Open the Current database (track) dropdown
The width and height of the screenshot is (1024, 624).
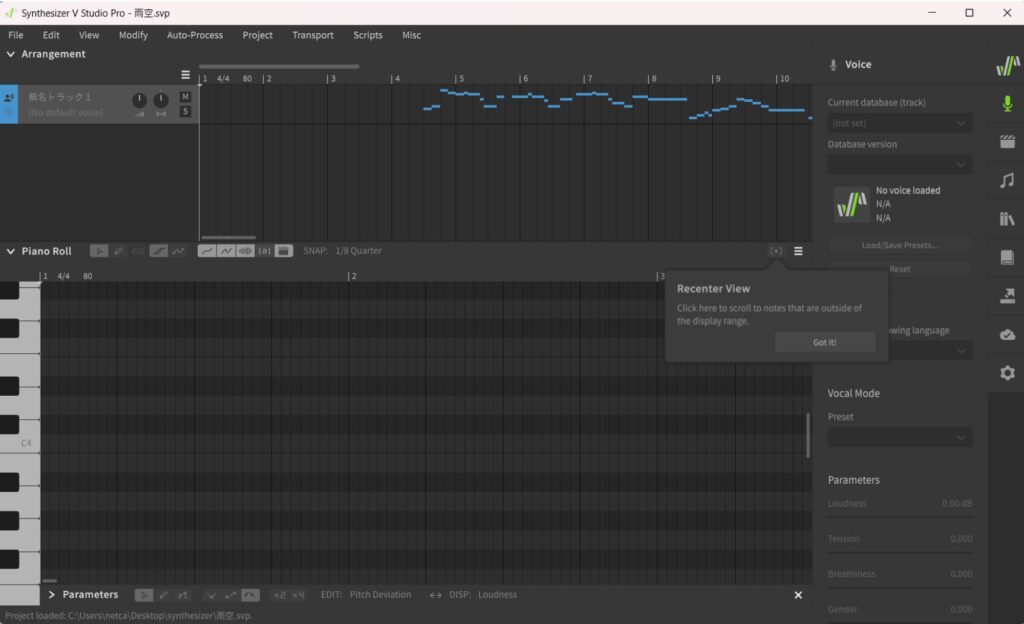(x=899, y=123)
